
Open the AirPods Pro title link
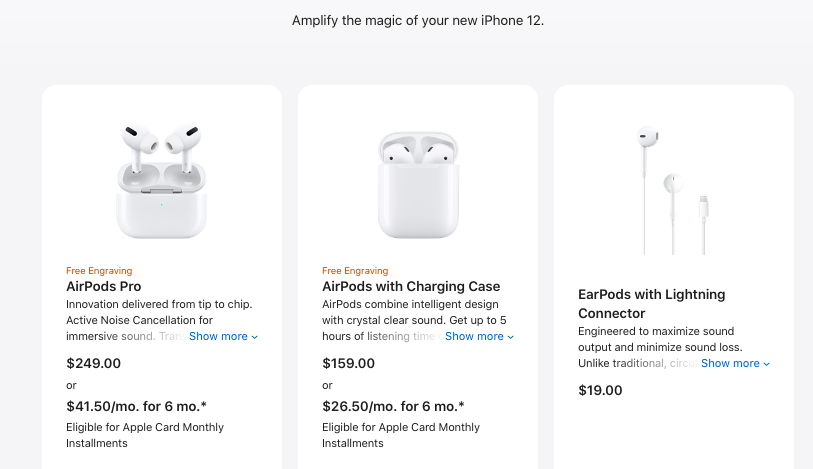coord(104,287)
